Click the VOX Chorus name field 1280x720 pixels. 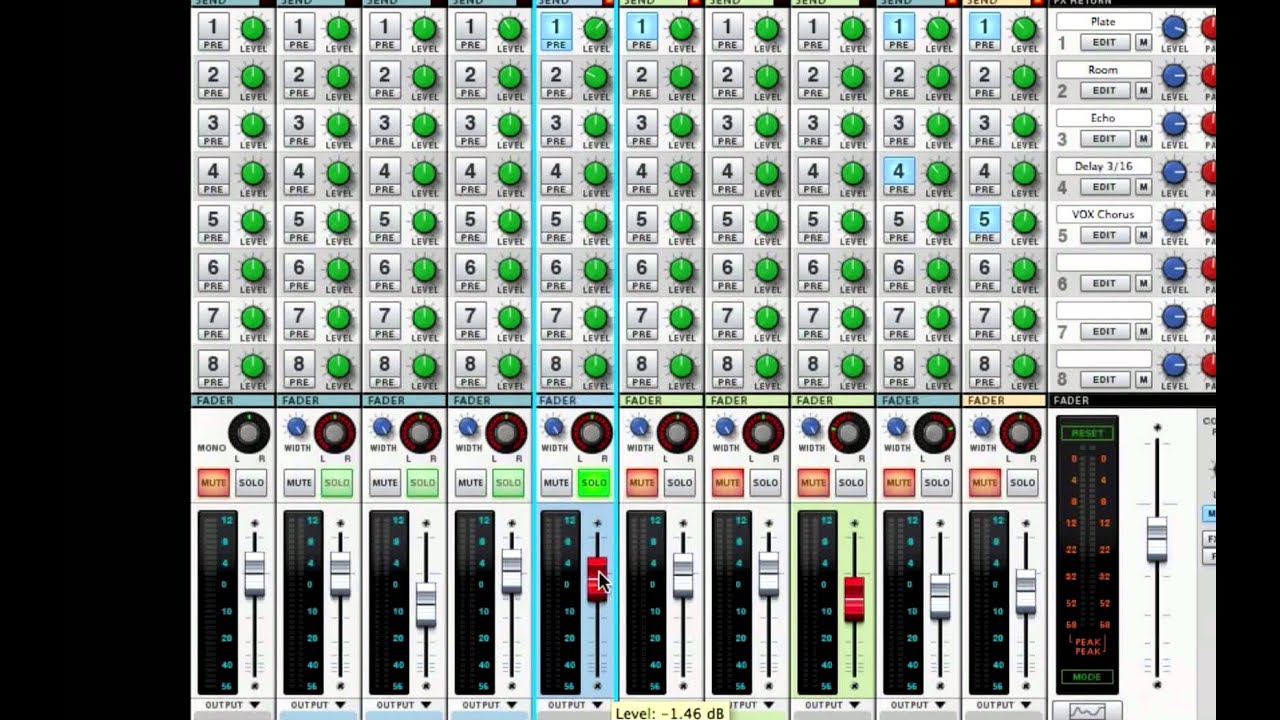(x=1104, y=214)
